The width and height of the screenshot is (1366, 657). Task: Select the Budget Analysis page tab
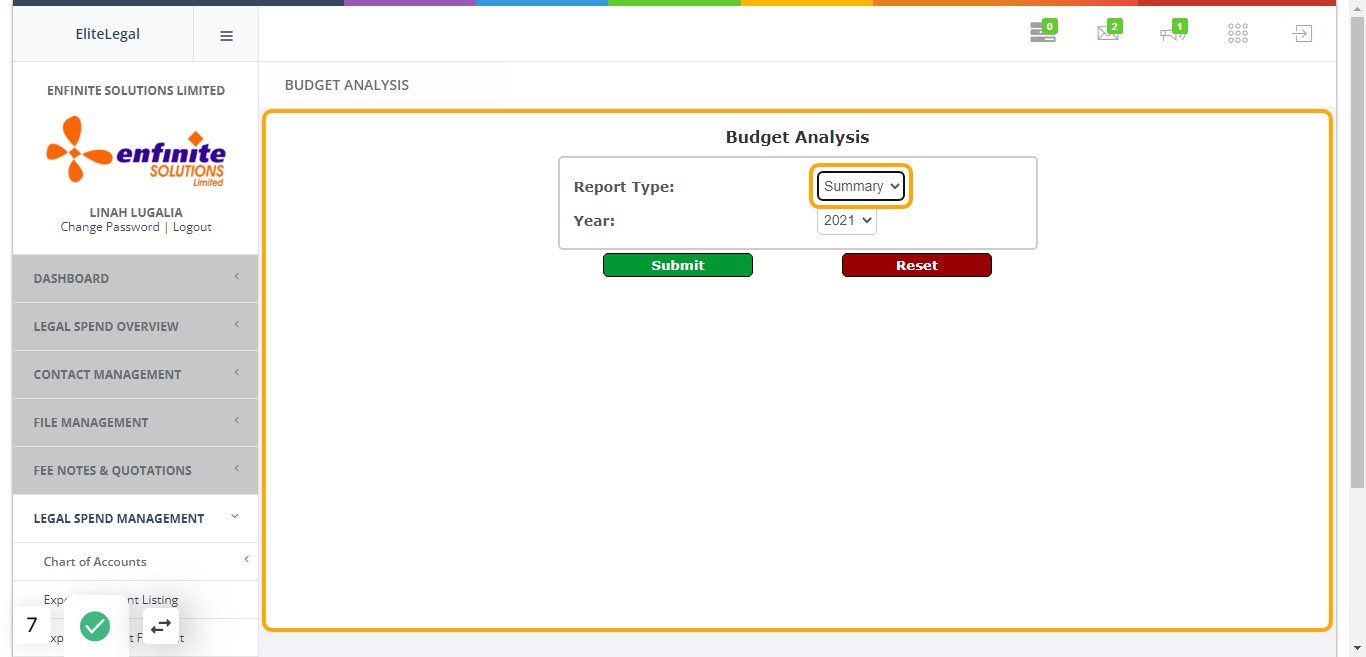tap(347, 85)
